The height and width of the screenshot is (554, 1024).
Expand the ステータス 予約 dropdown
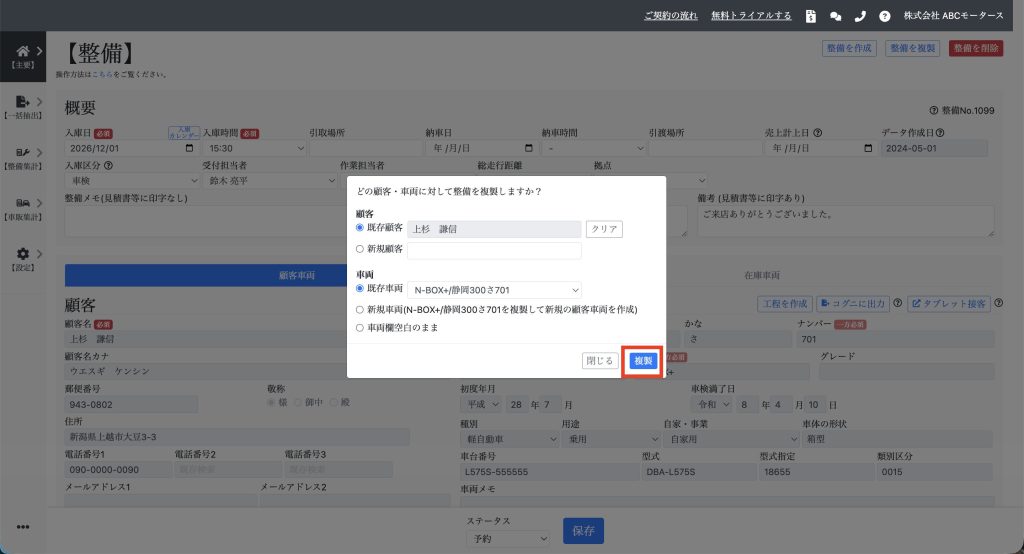coord(507,538)
